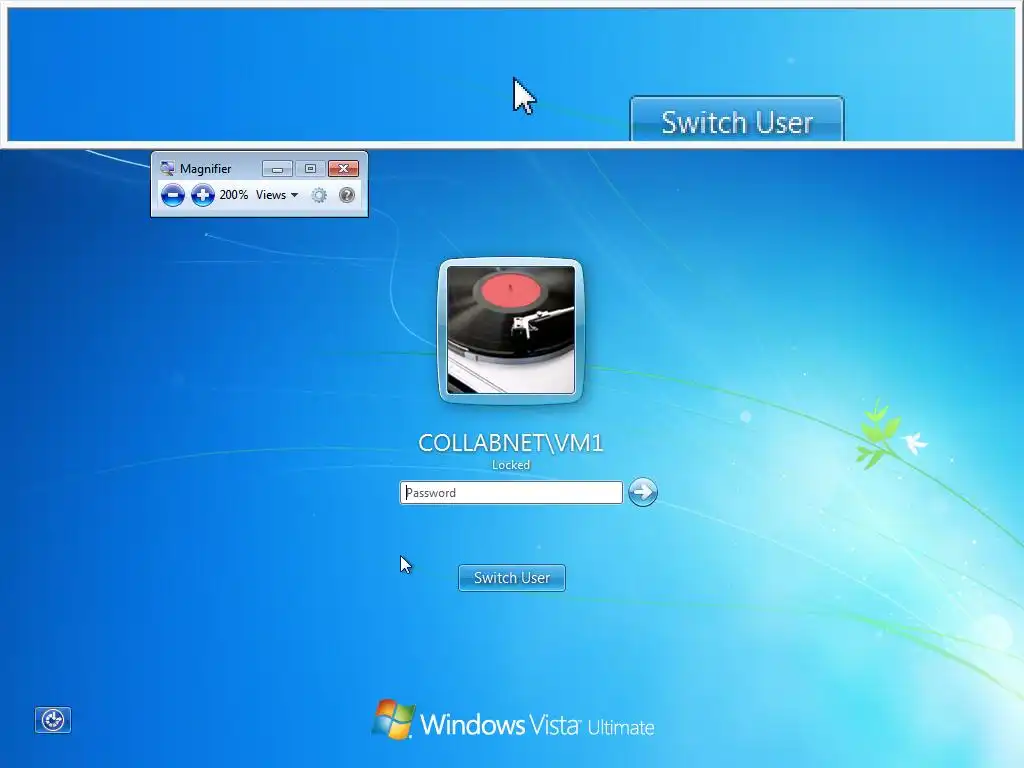Screen dimensions: 1024x768
Task: Open the Ease of Access button
Action: [x=53, y=720]
